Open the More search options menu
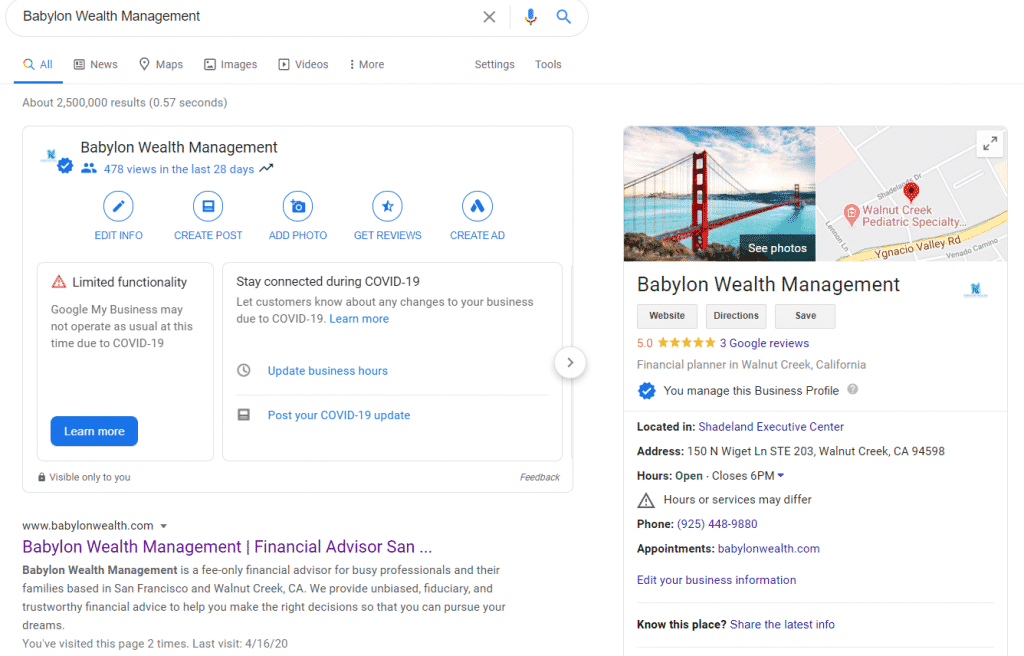The height and width of the screenshot is (656, 1024). pyautogui.click(x=367, y=65)
